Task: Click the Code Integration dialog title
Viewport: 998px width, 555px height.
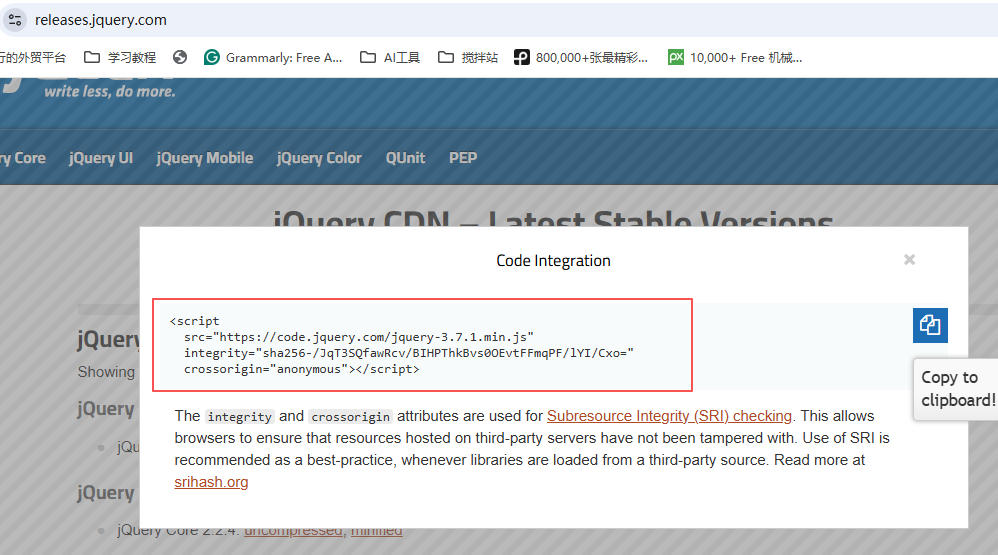Action: [x=553, y=260]
